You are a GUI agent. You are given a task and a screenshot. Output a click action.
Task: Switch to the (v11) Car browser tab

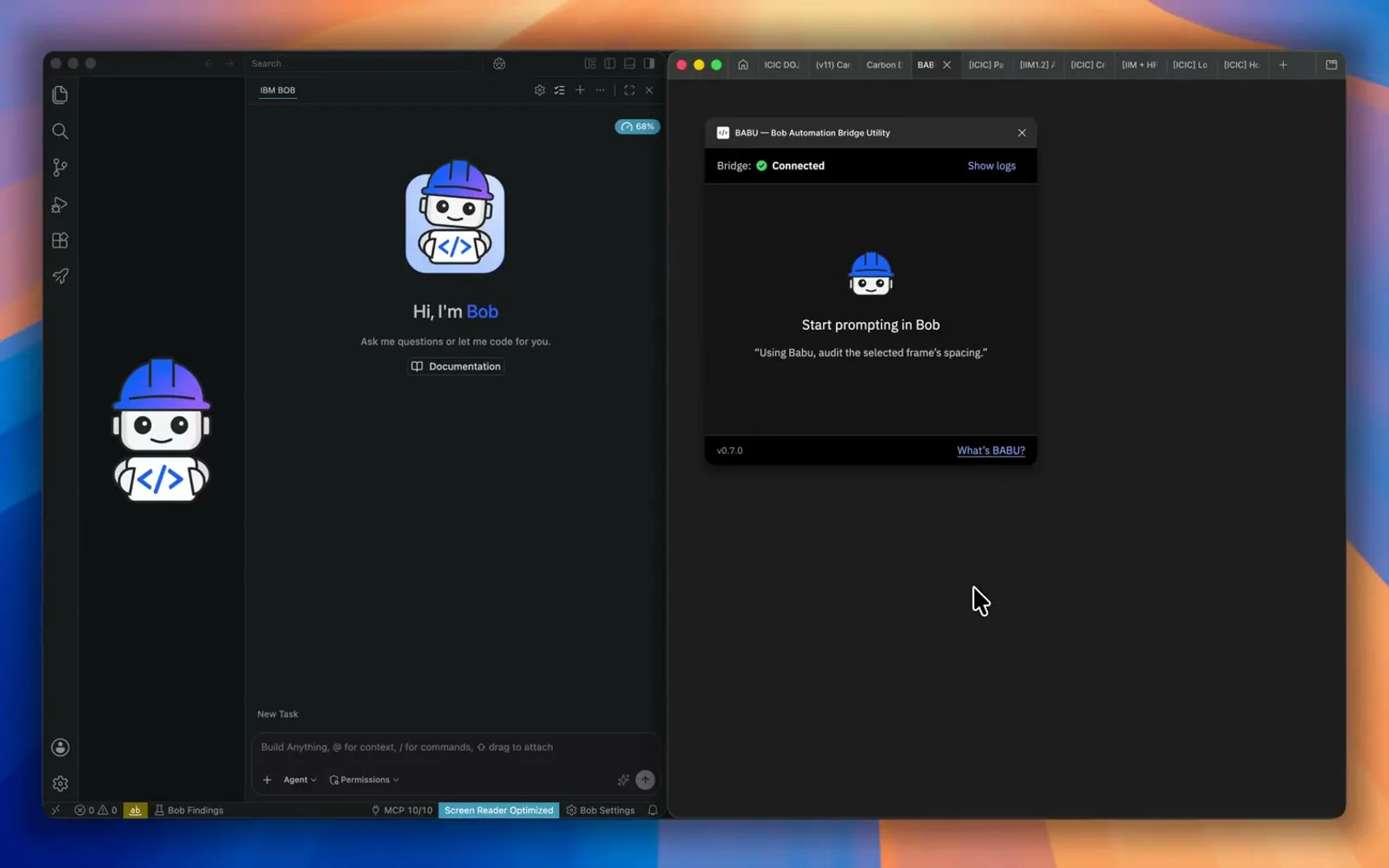coord(833,65)
